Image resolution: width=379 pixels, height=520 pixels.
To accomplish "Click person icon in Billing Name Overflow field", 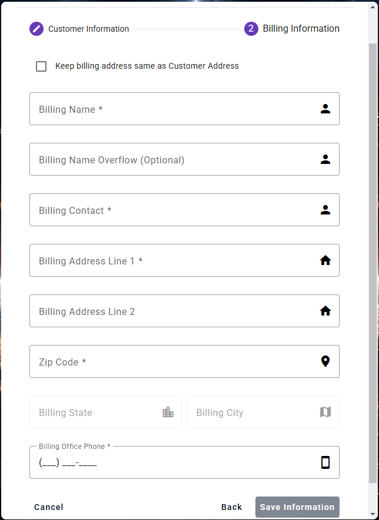I will point(325,159).
